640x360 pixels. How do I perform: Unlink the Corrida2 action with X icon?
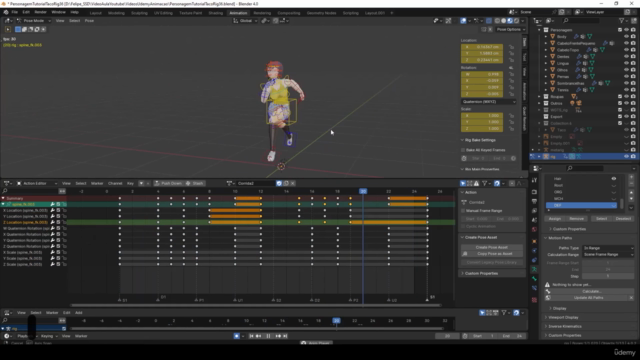point(293,183)
